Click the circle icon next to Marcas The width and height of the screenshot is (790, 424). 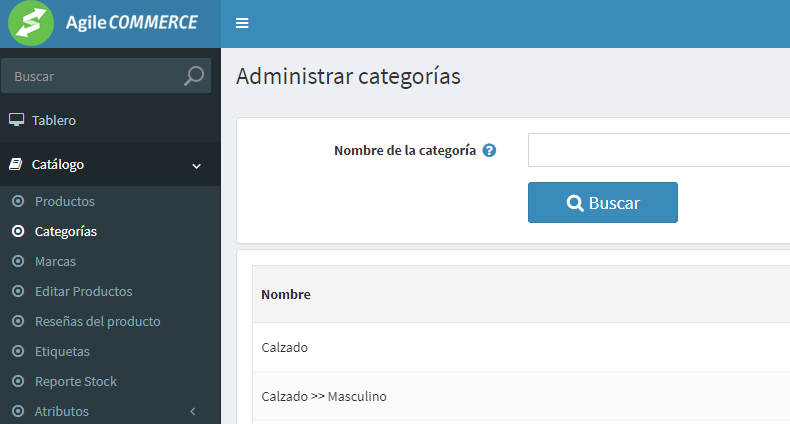tap(18, 261)
